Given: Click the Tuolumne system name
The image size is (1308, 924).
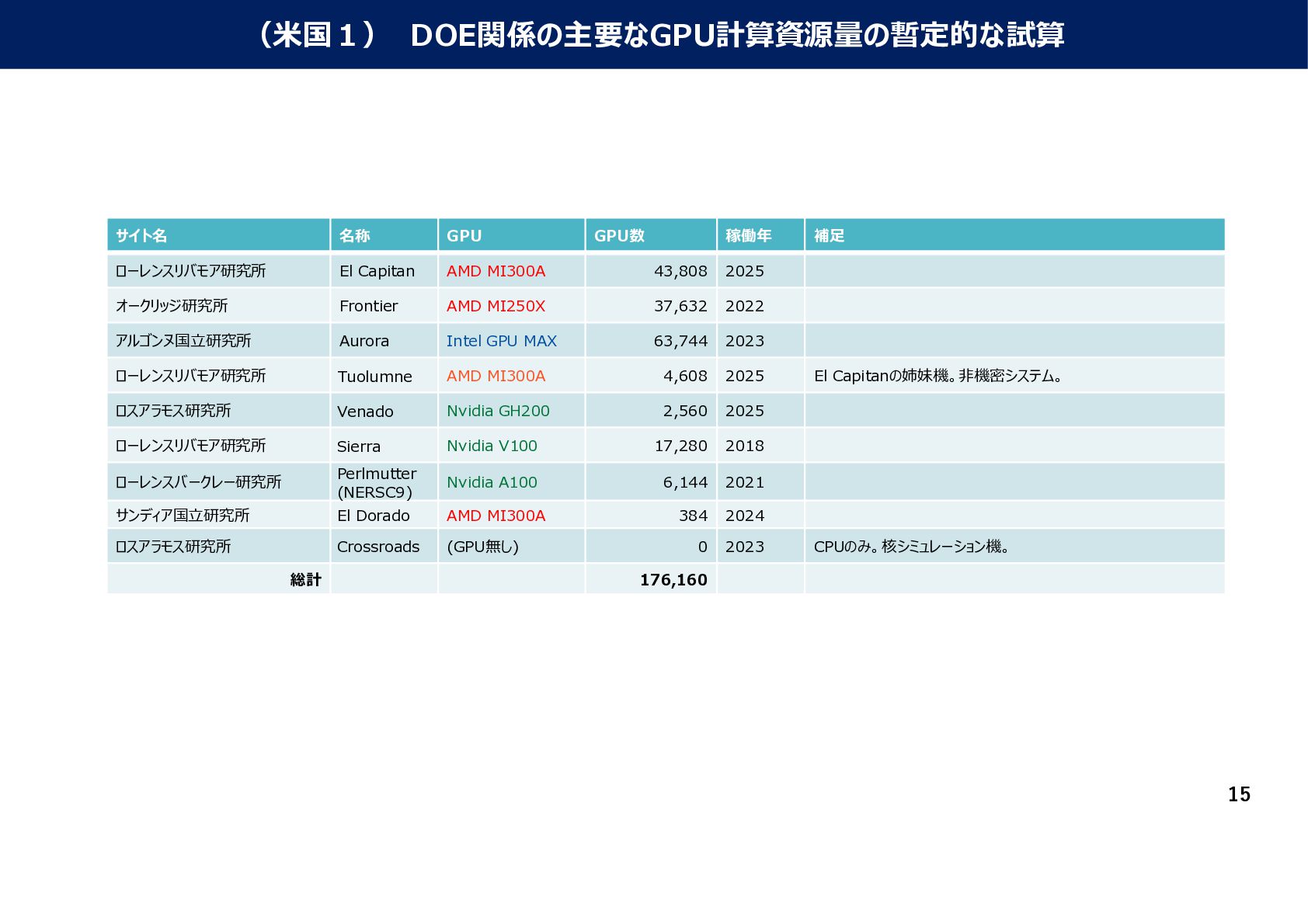Looking at the screenshot, I should pos(374,377).
